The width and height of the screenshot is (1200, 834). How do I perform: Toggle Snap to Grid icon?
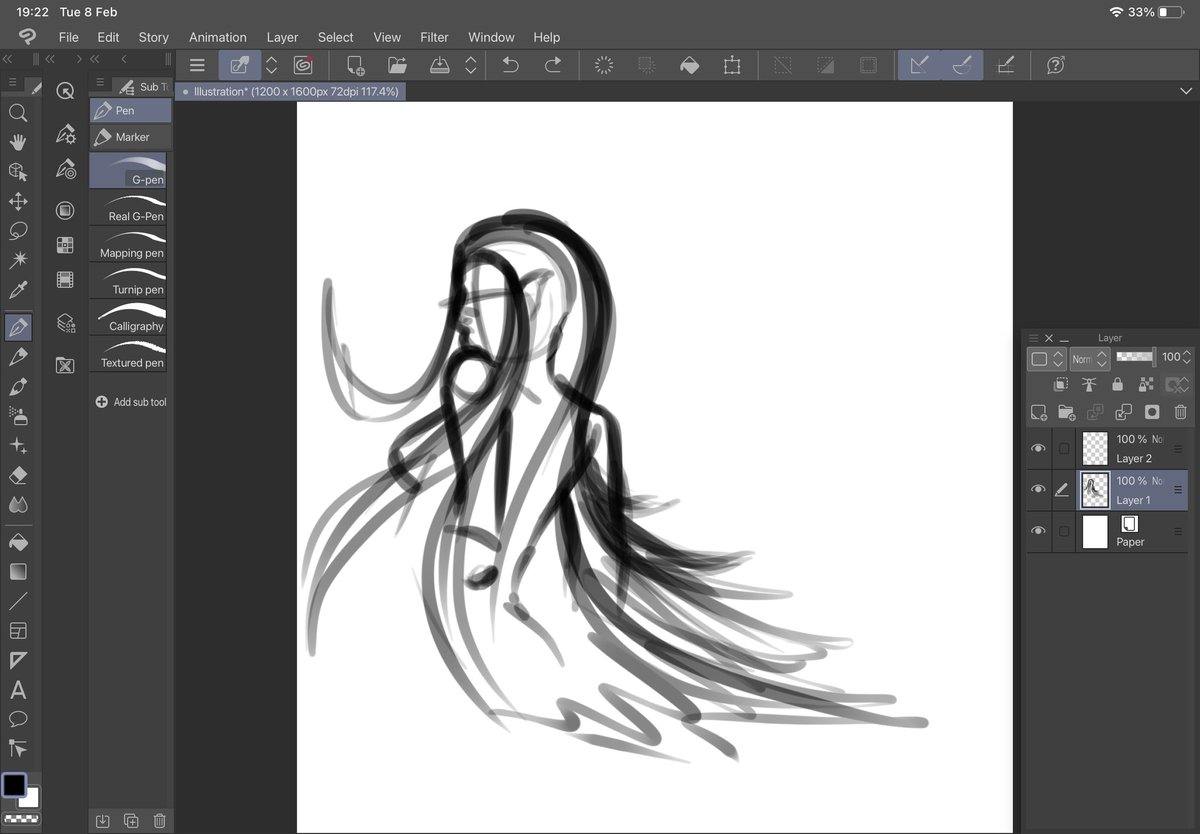point(1005,65)
